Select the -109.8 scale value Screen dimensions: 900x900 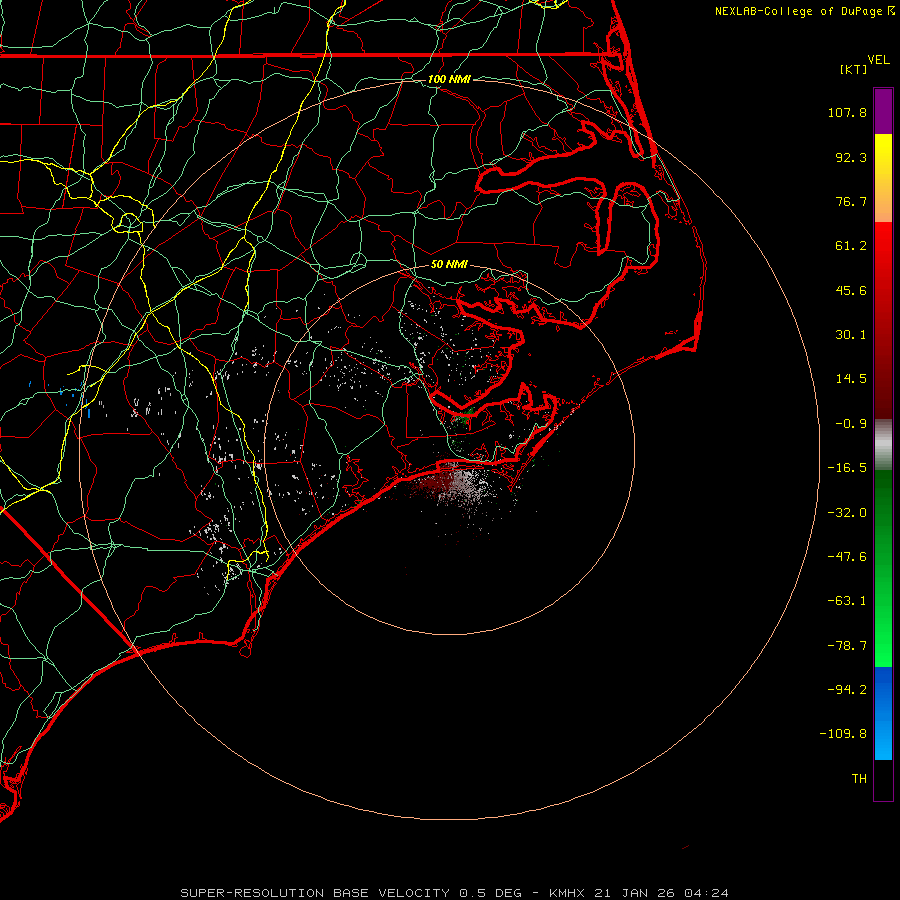click(843, 734)
